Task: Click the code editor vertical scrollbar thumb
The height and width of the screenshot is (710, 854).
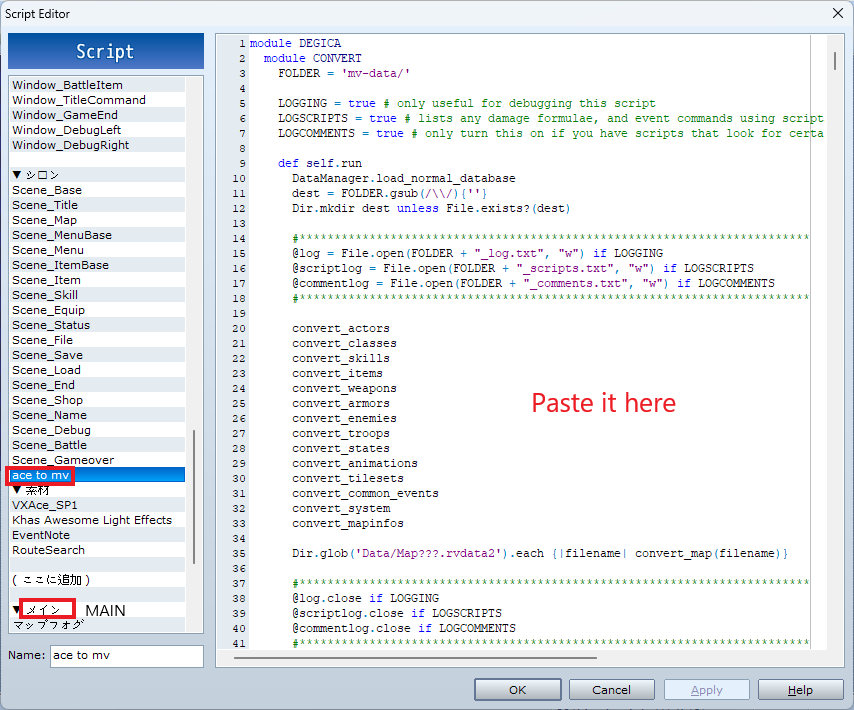Action: tap(834, 60)
